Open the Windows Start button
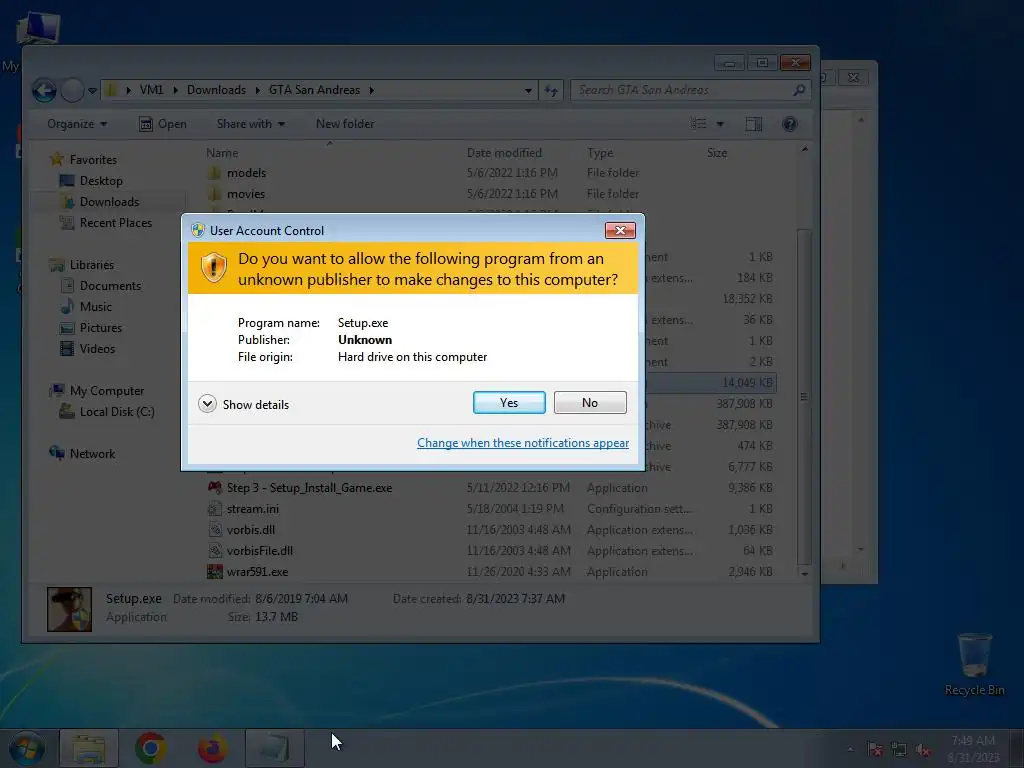Viewport: 1024px width, 768px height. (x=26, y=748)
